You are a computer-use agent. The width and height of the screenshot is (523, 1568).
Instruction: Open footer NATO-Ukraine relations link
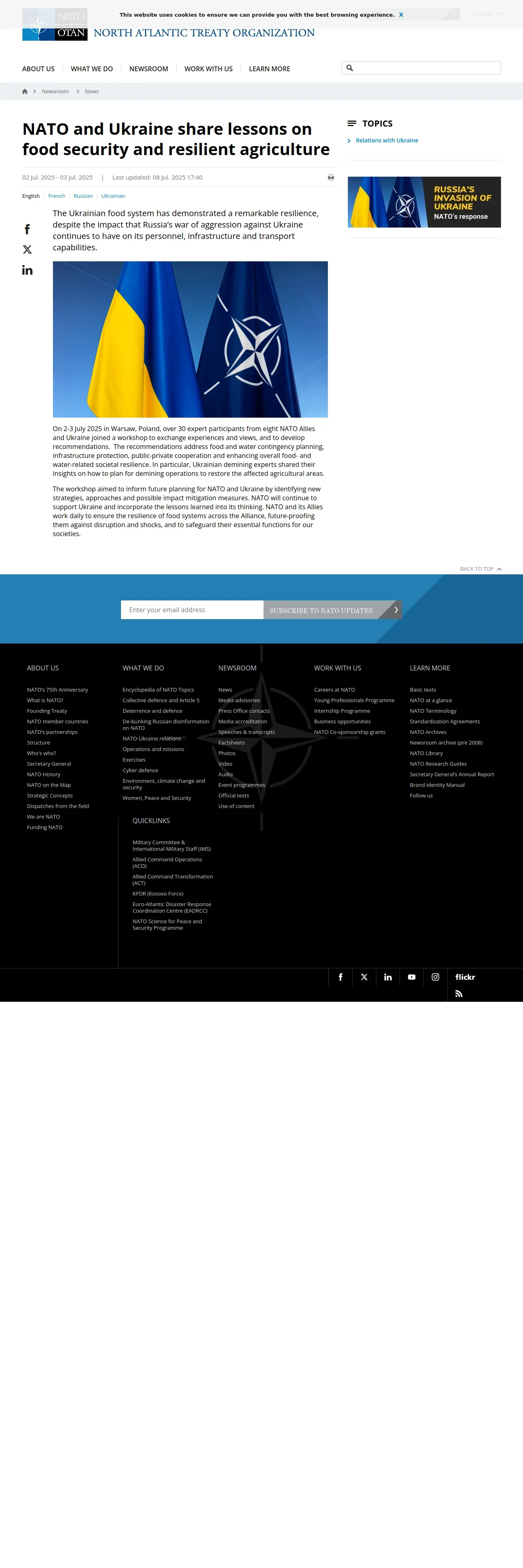tap(152, 738)
